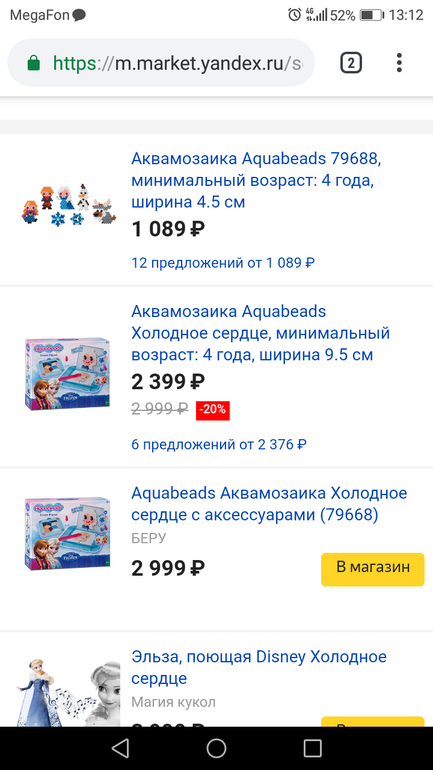
Task: View 12 предложений от 1 089 ₽ offers
Action: 223,263
